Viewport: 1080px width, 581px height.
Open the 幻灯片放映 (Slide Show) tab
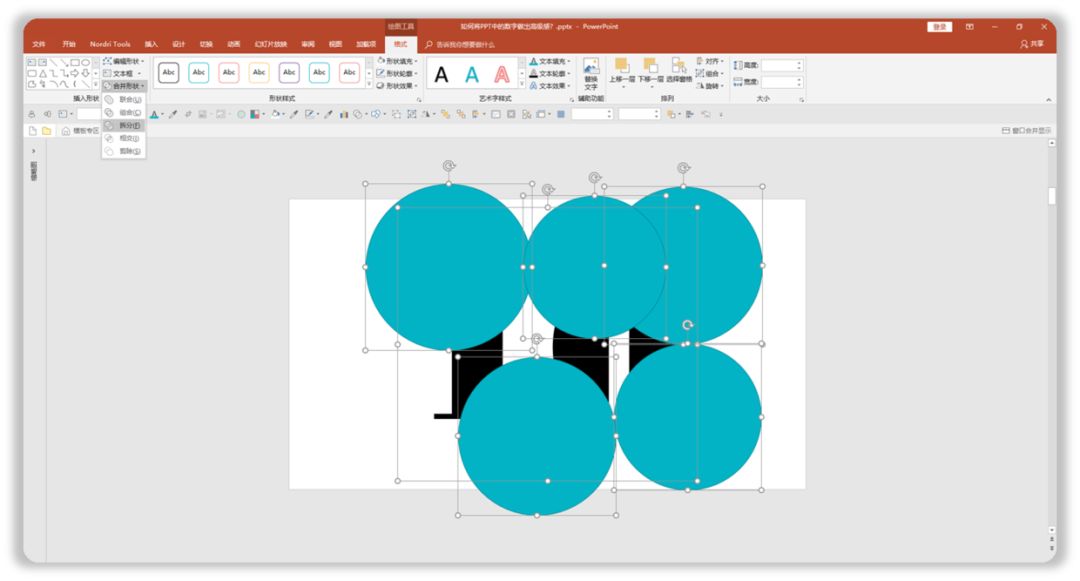(x=271, y=44)
